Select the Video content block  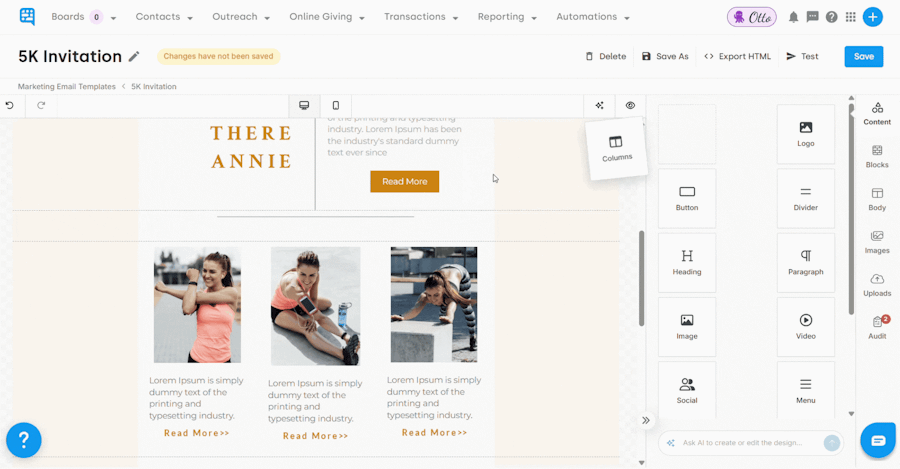pyautogui.click(x=805, y=327)
